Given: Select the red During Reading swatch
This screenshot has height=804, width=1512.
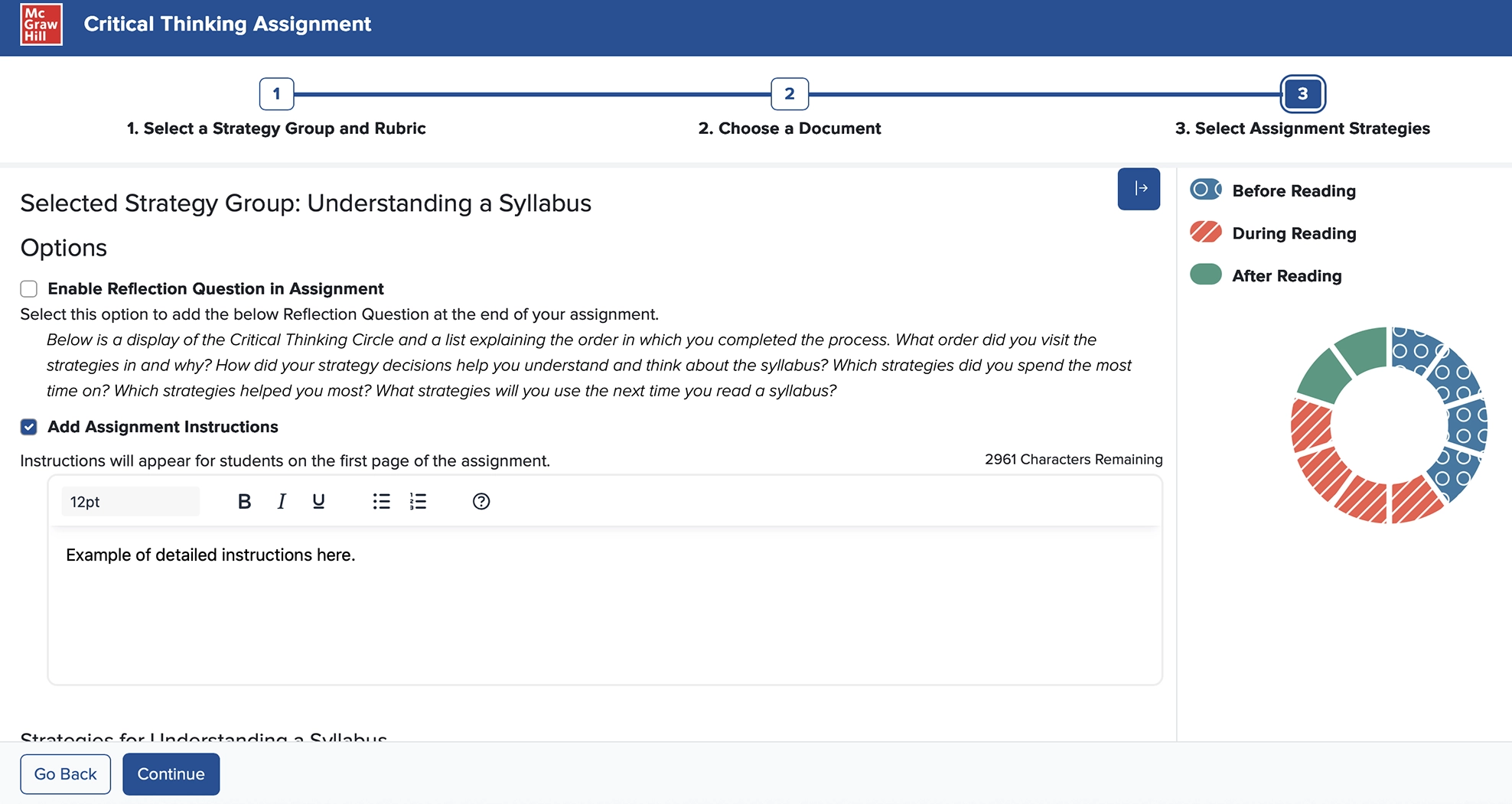Looking at the screenshot, I should click(1205, 233).
